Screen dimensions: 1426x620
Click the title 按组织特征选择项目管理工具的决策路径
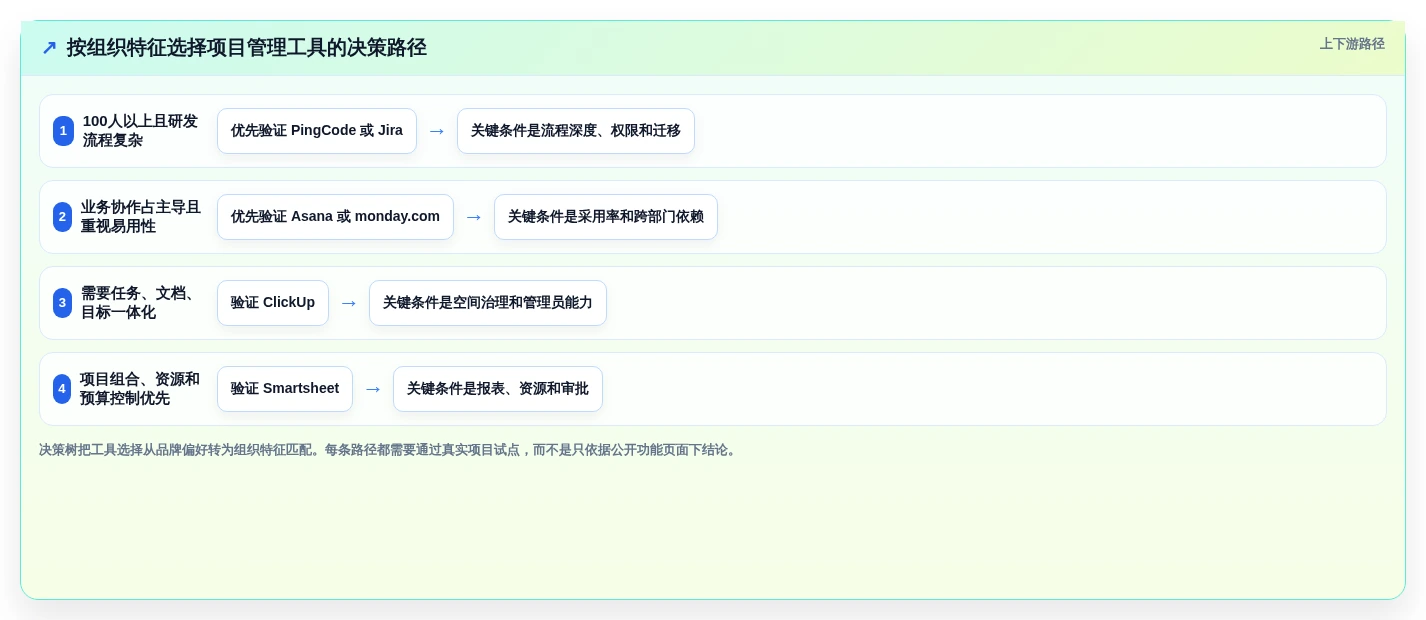coord(246,48)
